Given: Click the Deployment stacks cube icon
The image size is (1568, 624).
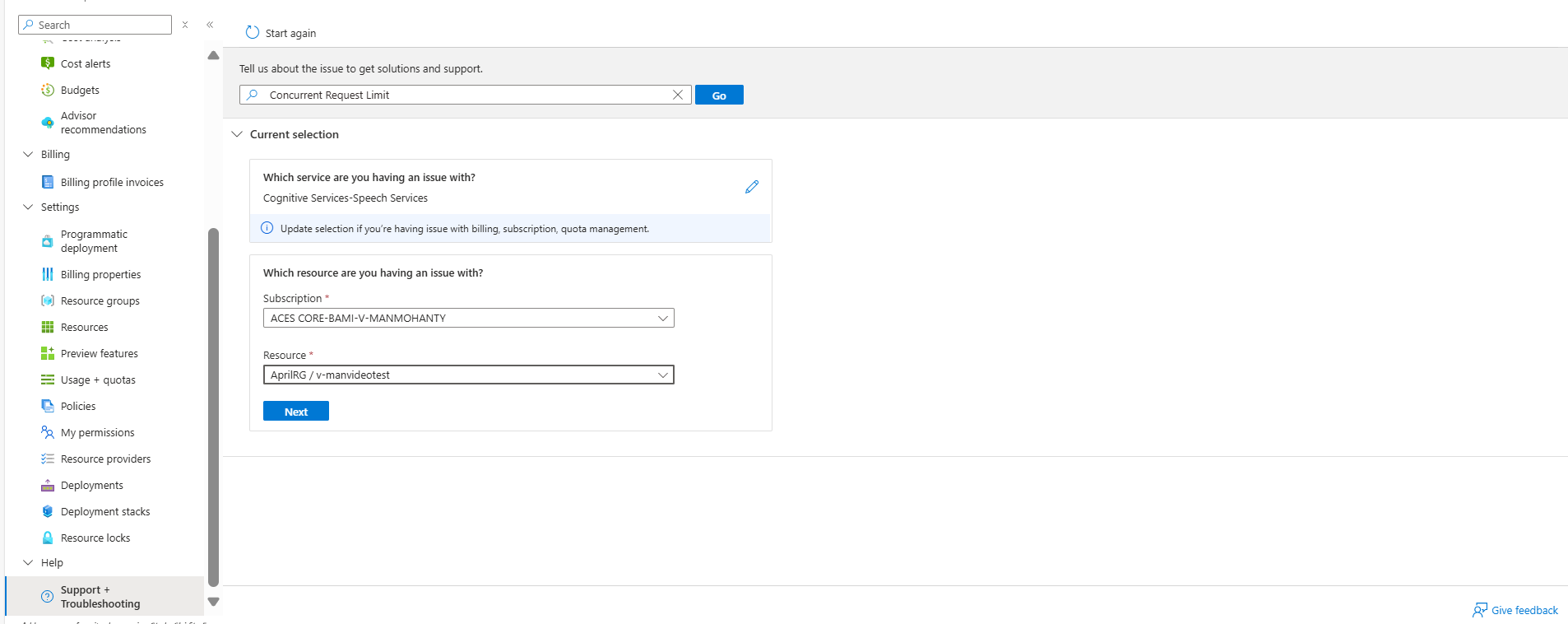Looking at the screenshot, I should (48, 511).
